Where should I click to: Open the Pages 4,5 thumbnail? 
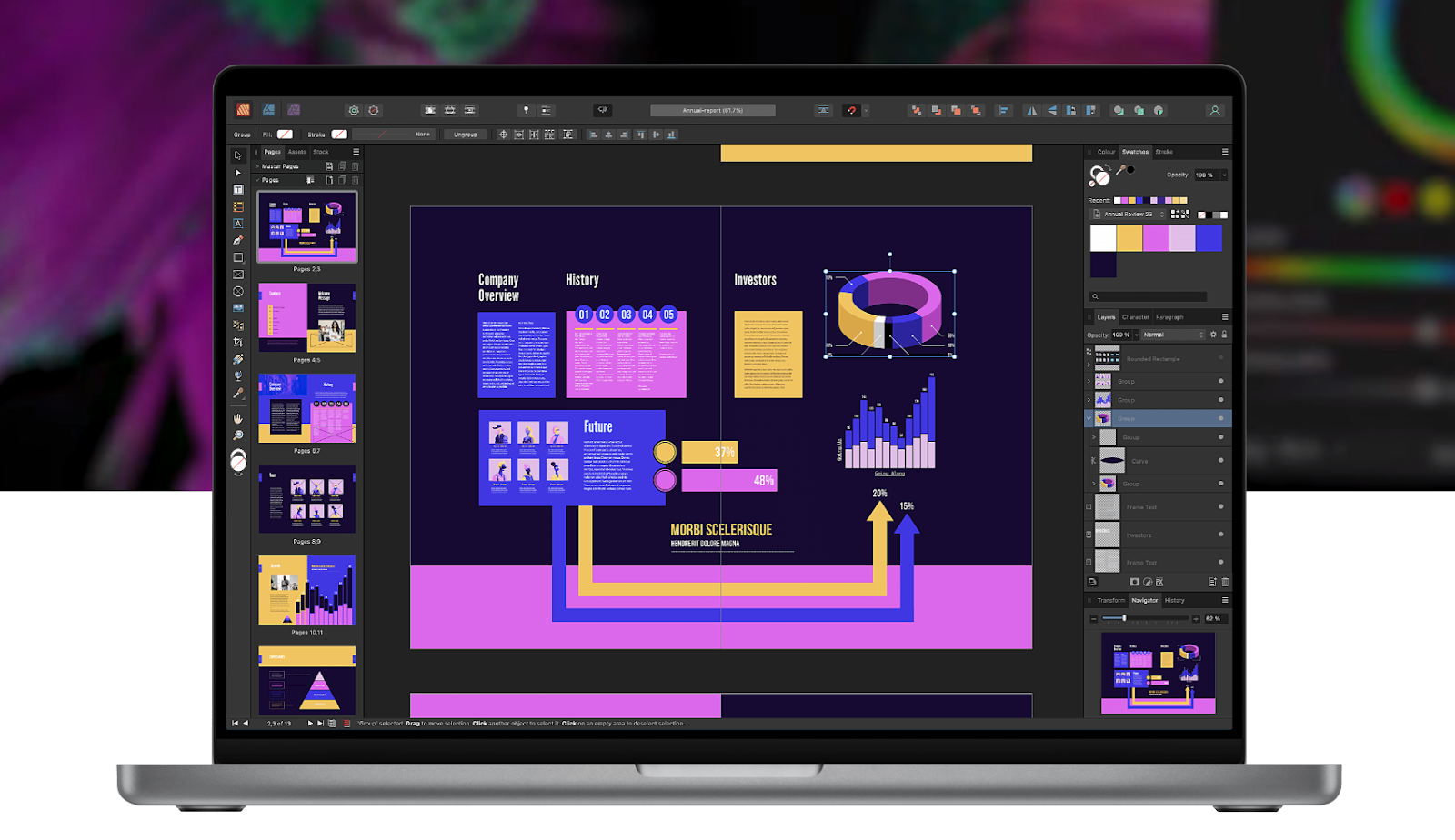307,317
